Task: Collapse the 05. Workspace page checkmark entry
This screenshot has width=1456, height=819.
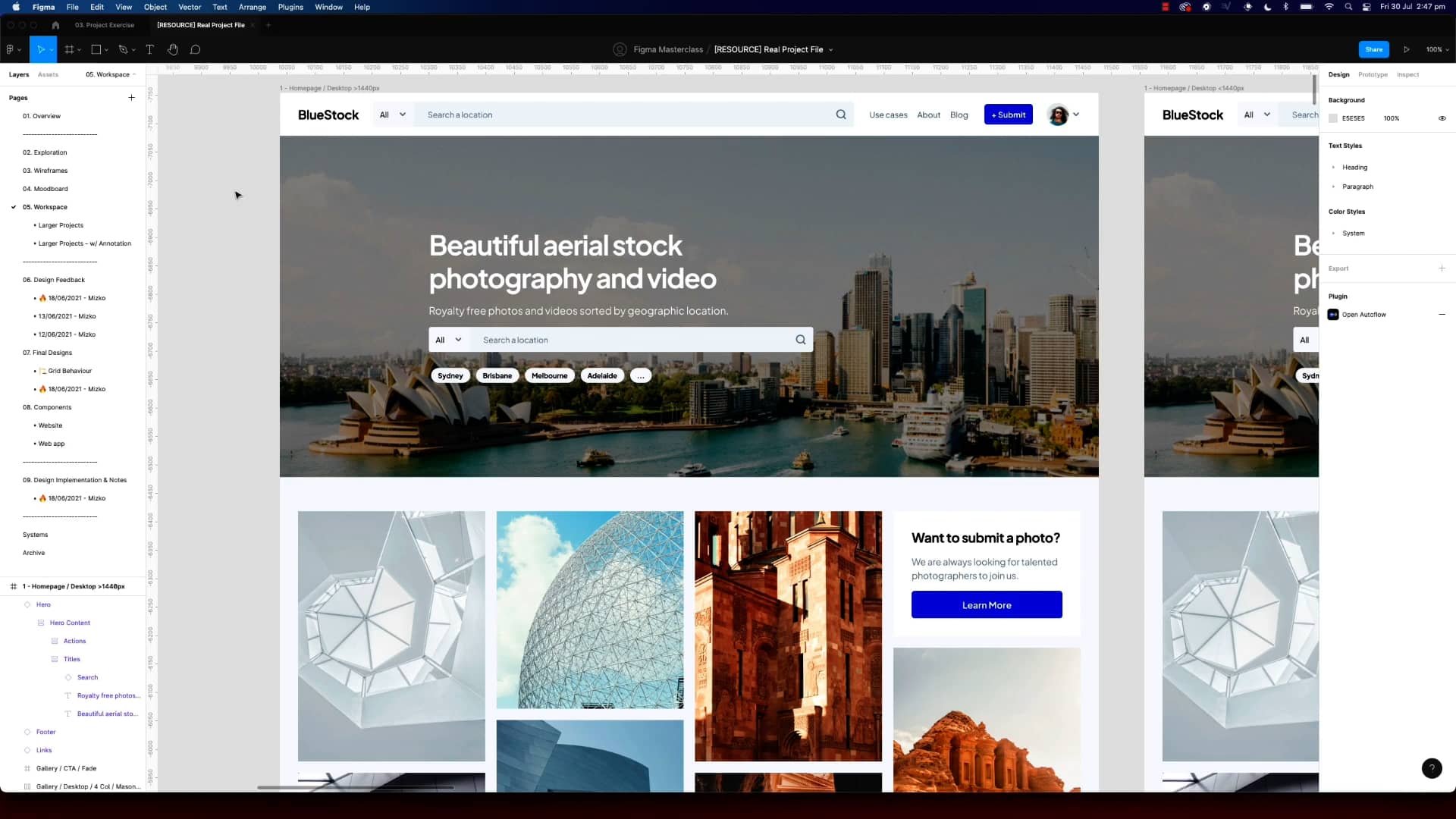Action: pyautogui.click(x=13, y=206)
